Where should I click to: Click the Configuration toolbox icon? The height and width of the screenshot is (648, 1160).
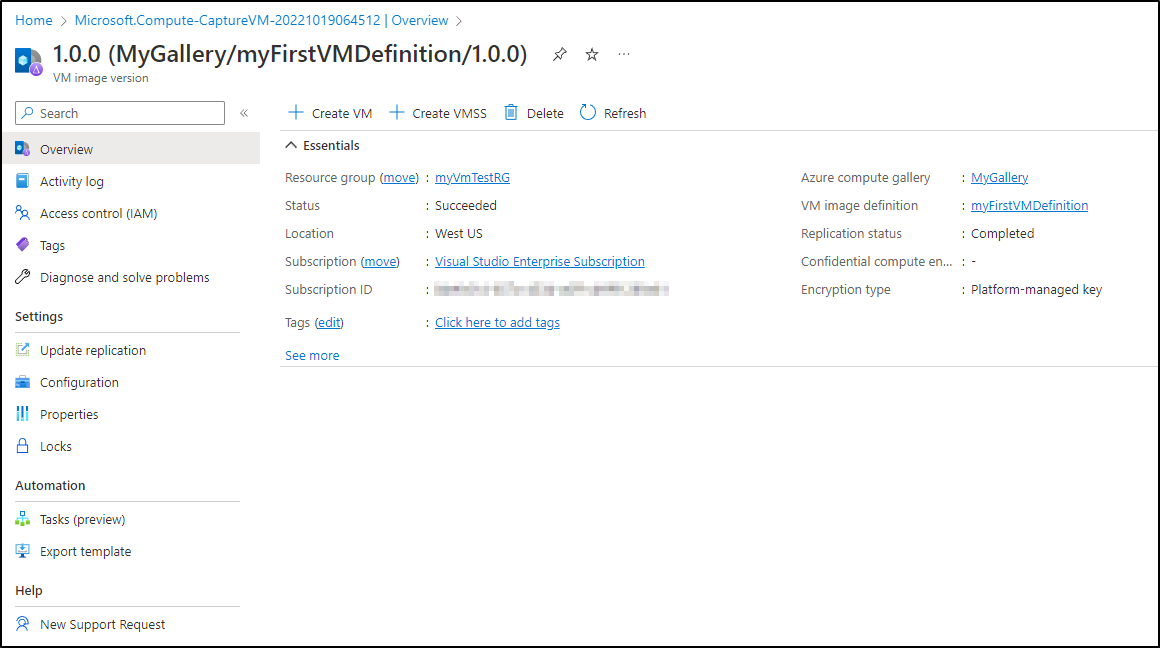(23, 382)
